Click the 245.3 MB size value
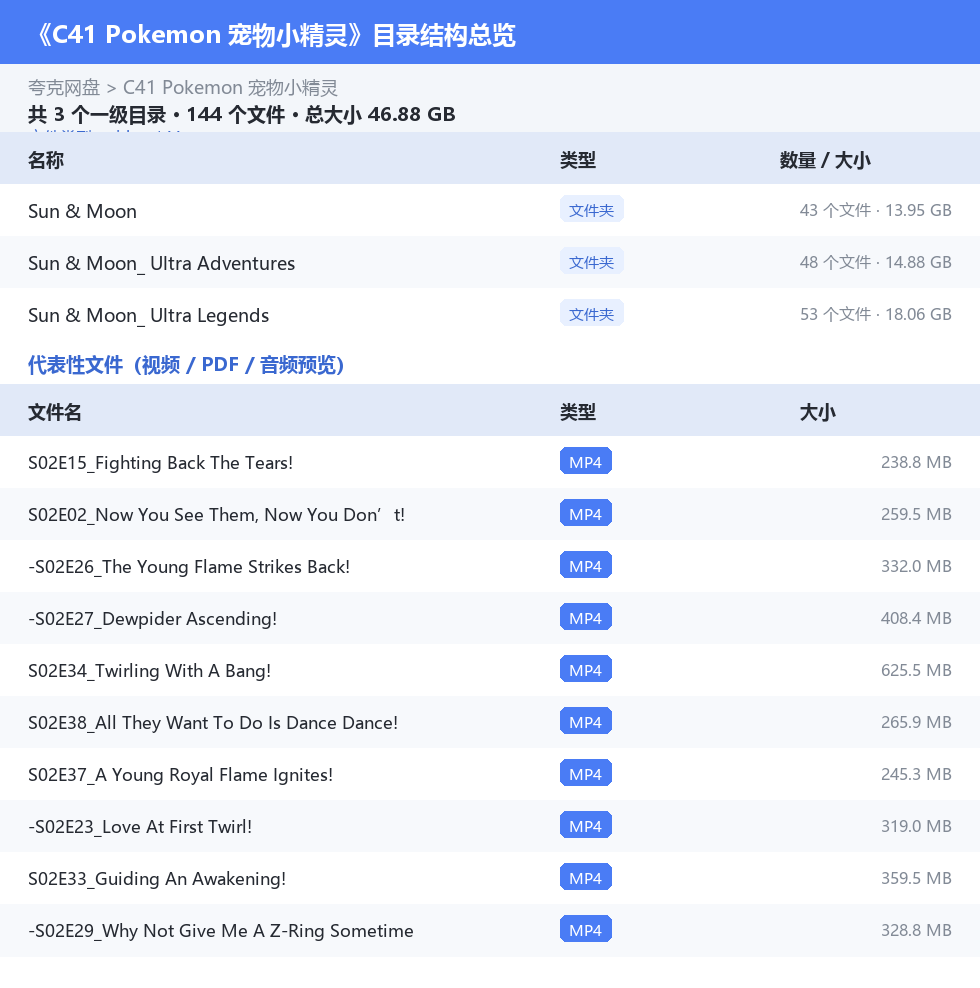The height and width of the screenshot is (988, 980). pos(916,774)
